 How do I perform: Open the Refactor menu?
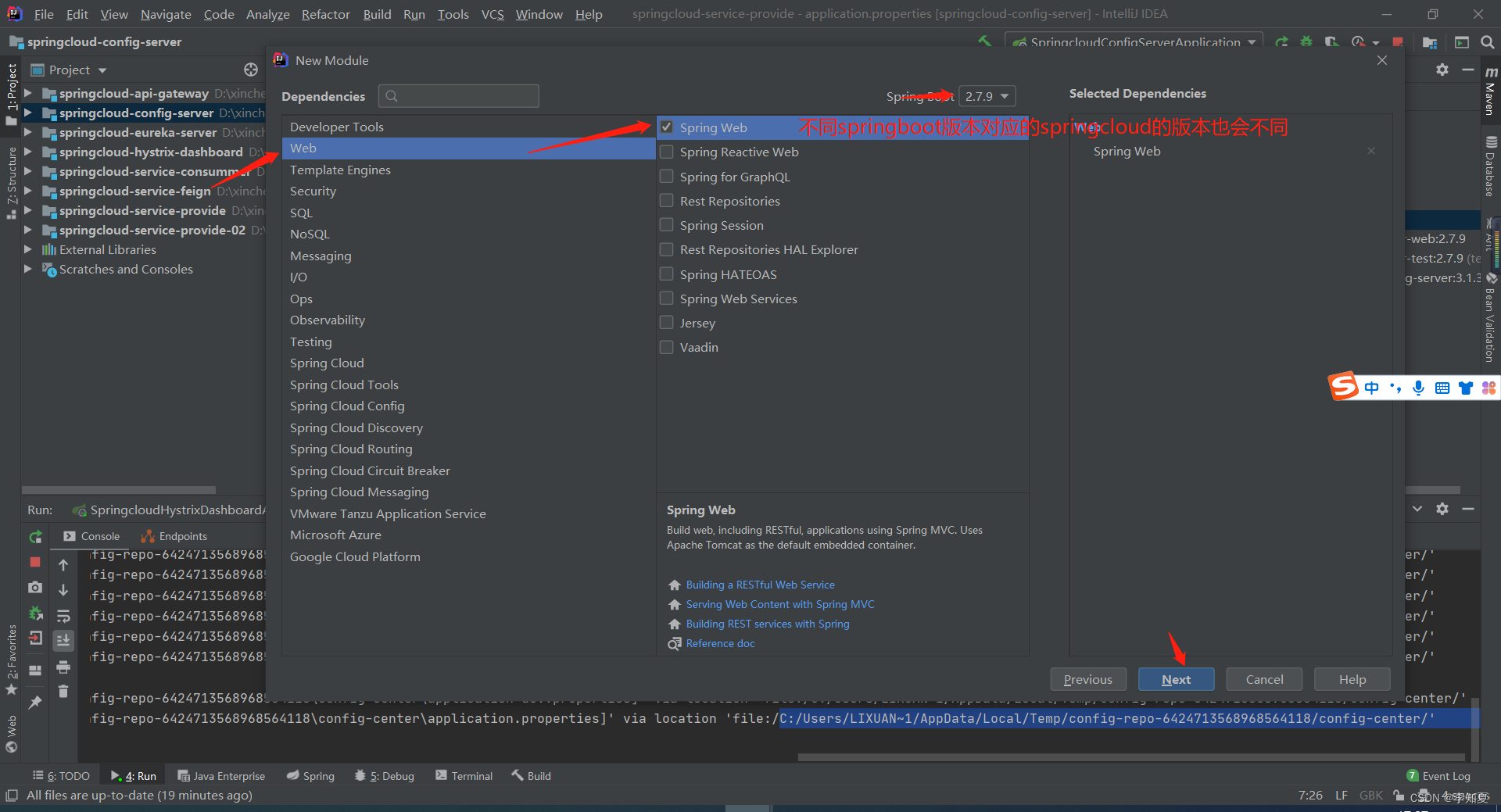pos(325,14)
